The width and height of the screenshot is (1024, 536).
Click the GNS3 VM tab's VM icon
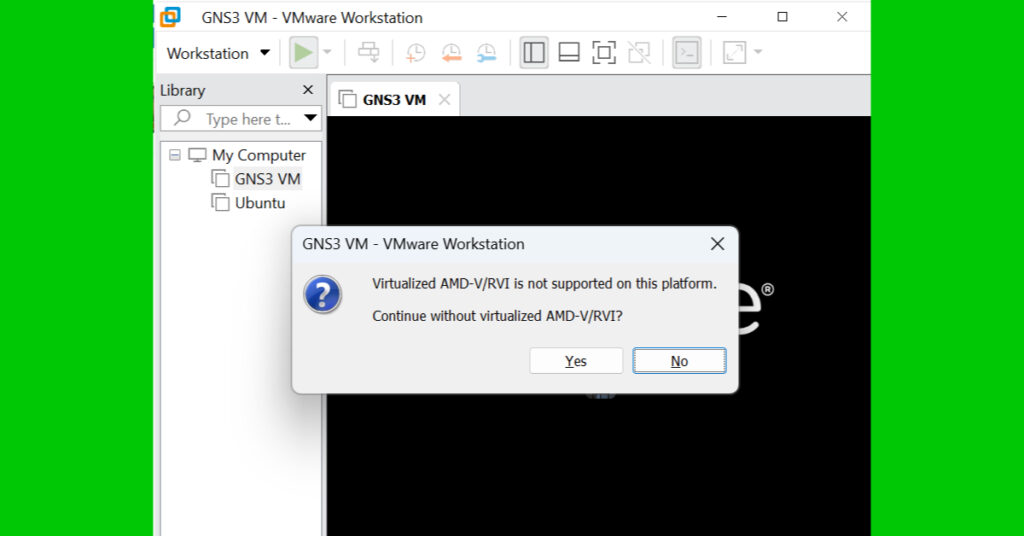click(347, 99)
